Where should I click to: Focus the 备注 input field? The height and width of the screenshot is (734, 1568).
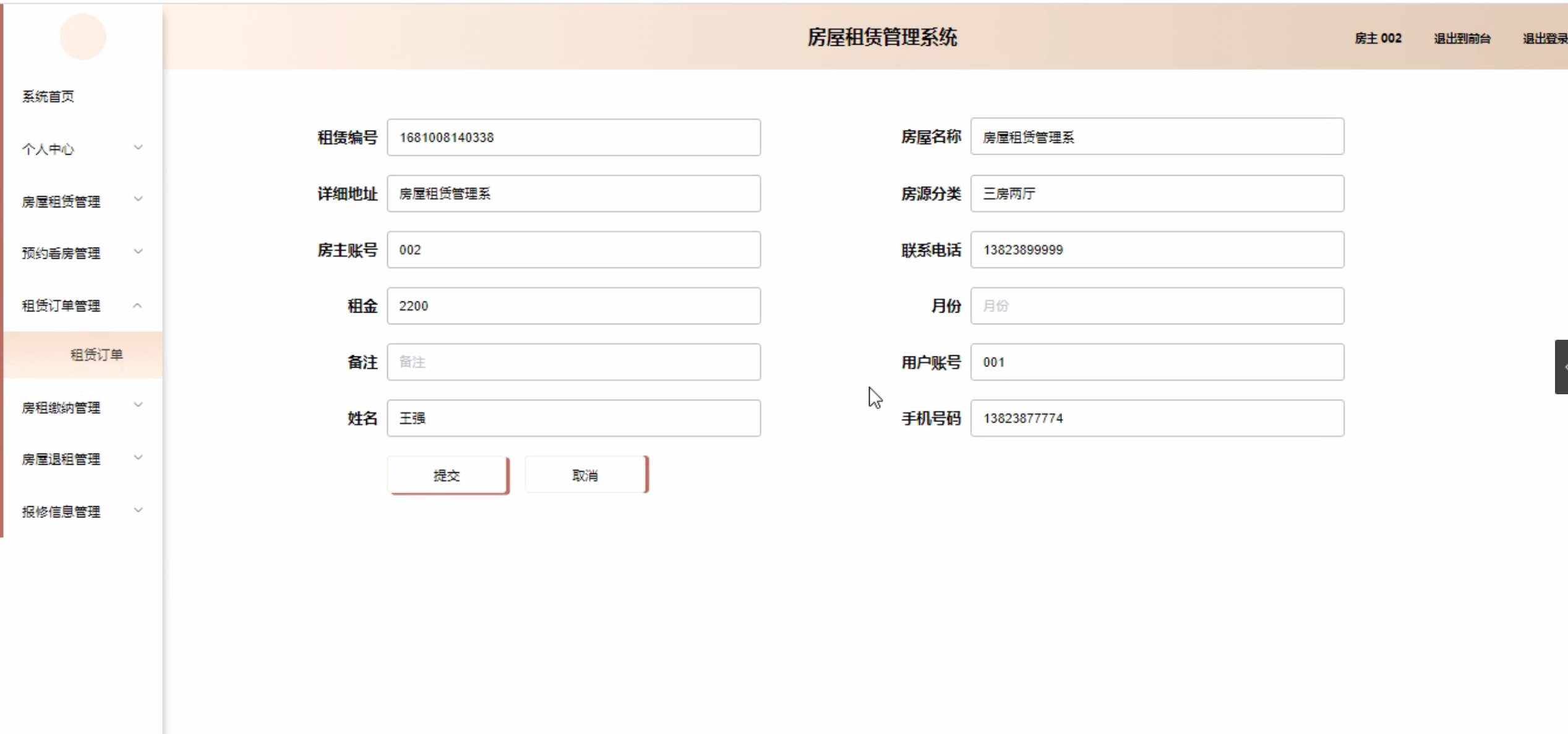(573, 362)
